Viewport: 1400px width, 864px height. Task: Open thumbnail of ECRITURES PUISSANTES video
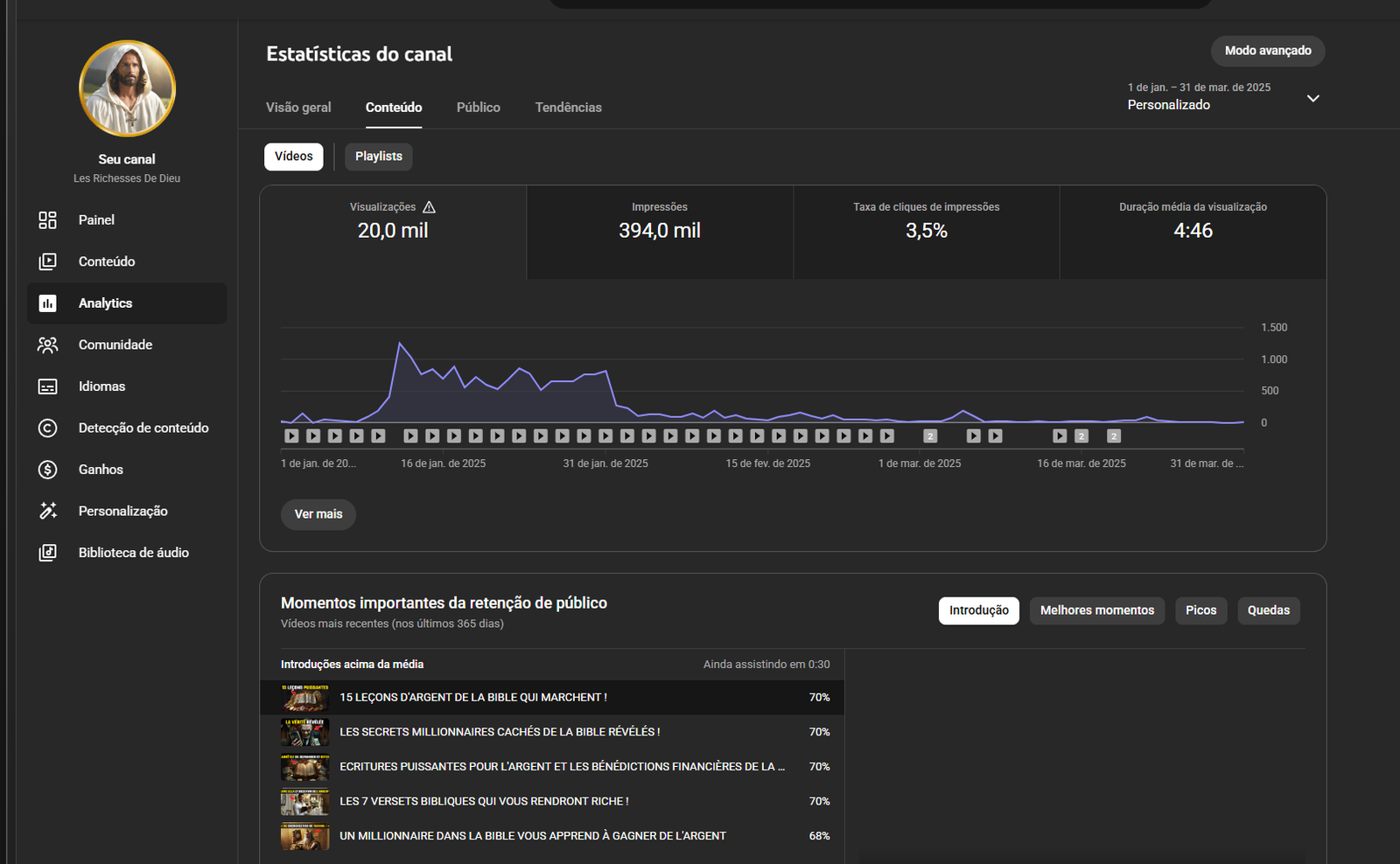click(x=304, y=767)
